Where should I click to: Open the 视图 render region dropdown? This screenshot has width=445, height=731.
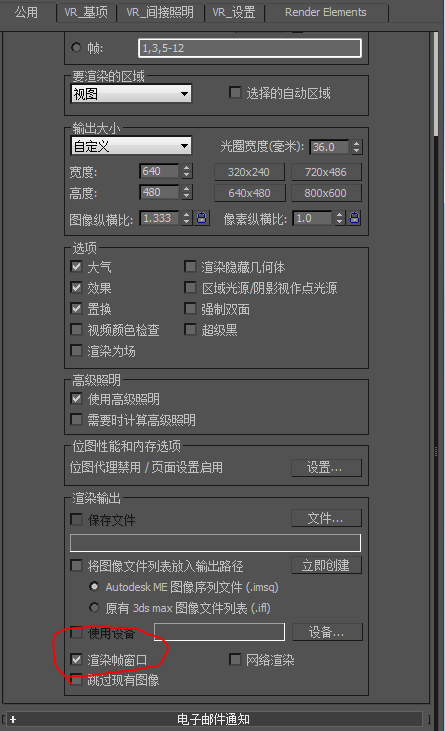point(131,94)
